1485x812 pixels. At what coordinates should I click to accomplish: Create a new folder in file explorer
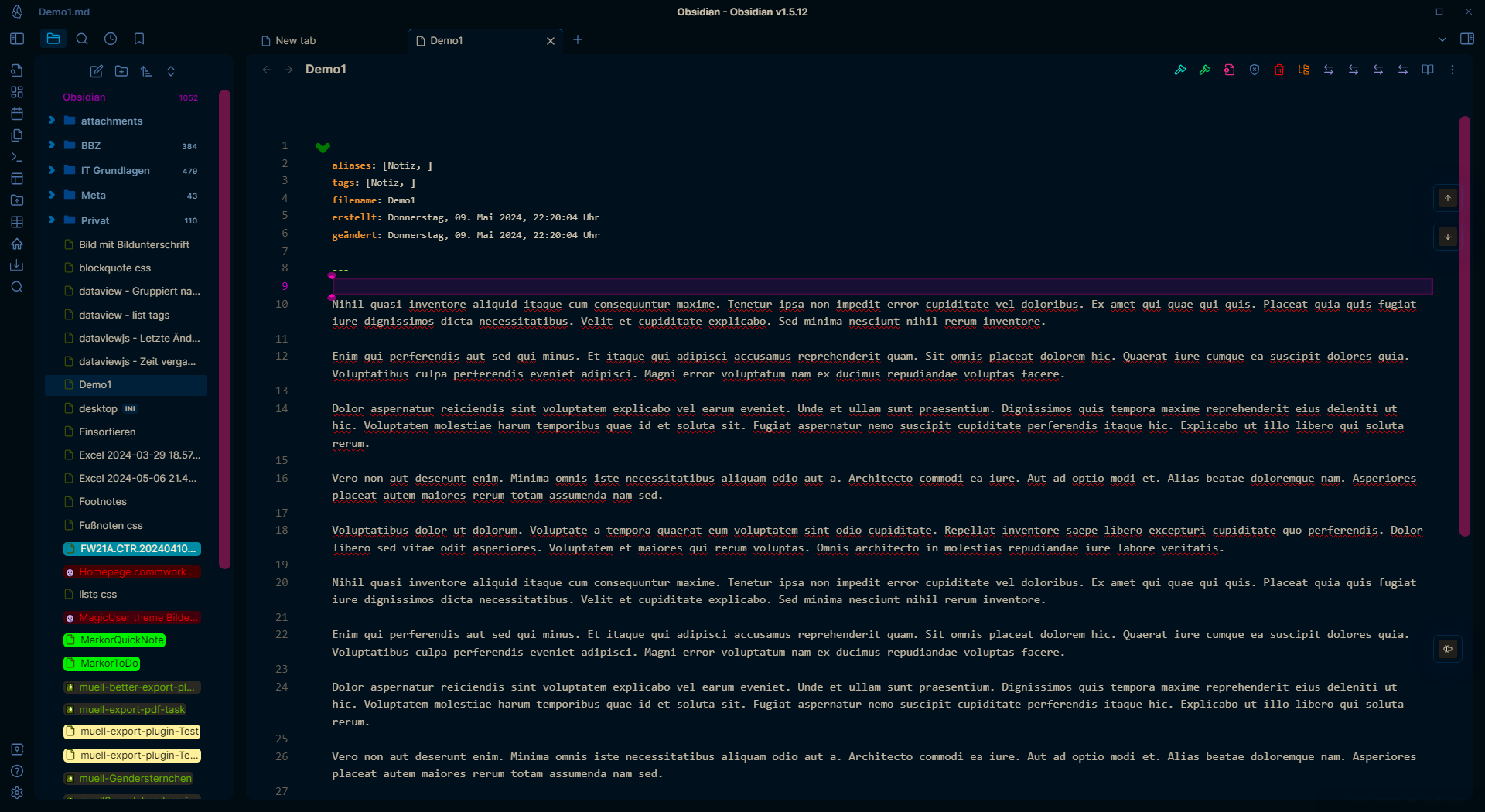(121, 71)
